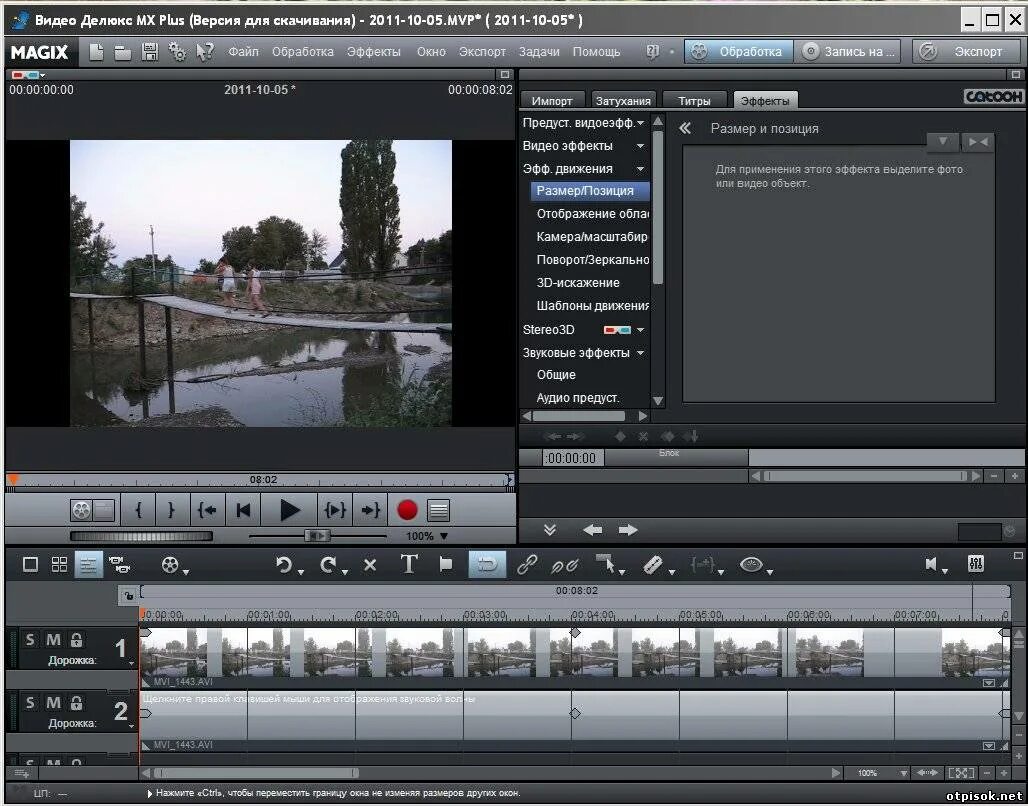Switch to the Титры tab
This screenshot has height=806, width=1028.
coord(694,100)
